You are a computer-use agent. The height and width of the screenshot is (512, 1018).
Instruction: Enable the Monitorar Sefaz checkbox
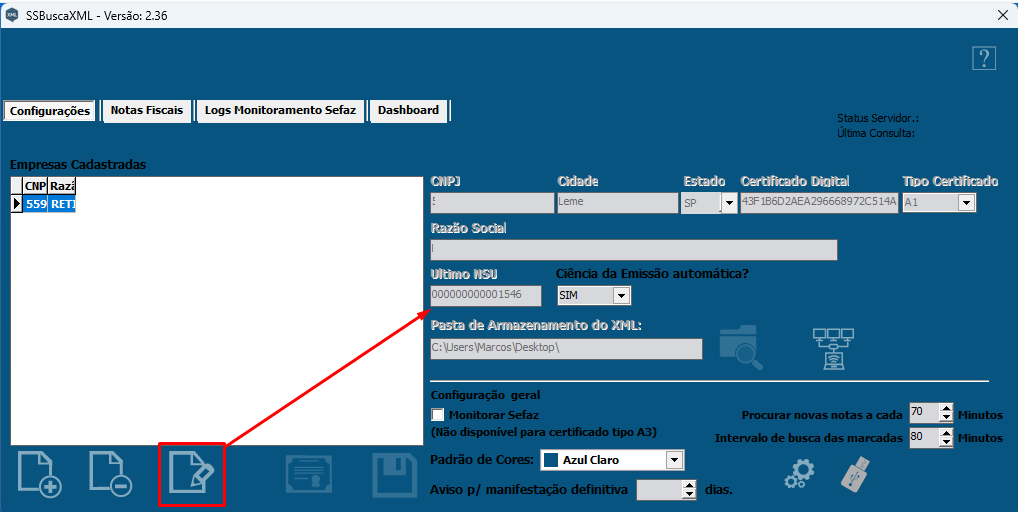[x=437, y=415]
